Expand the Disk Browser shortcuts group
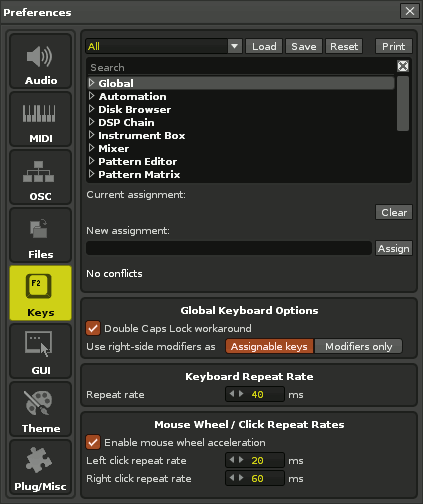423x504 pixels. pos(92,109)
